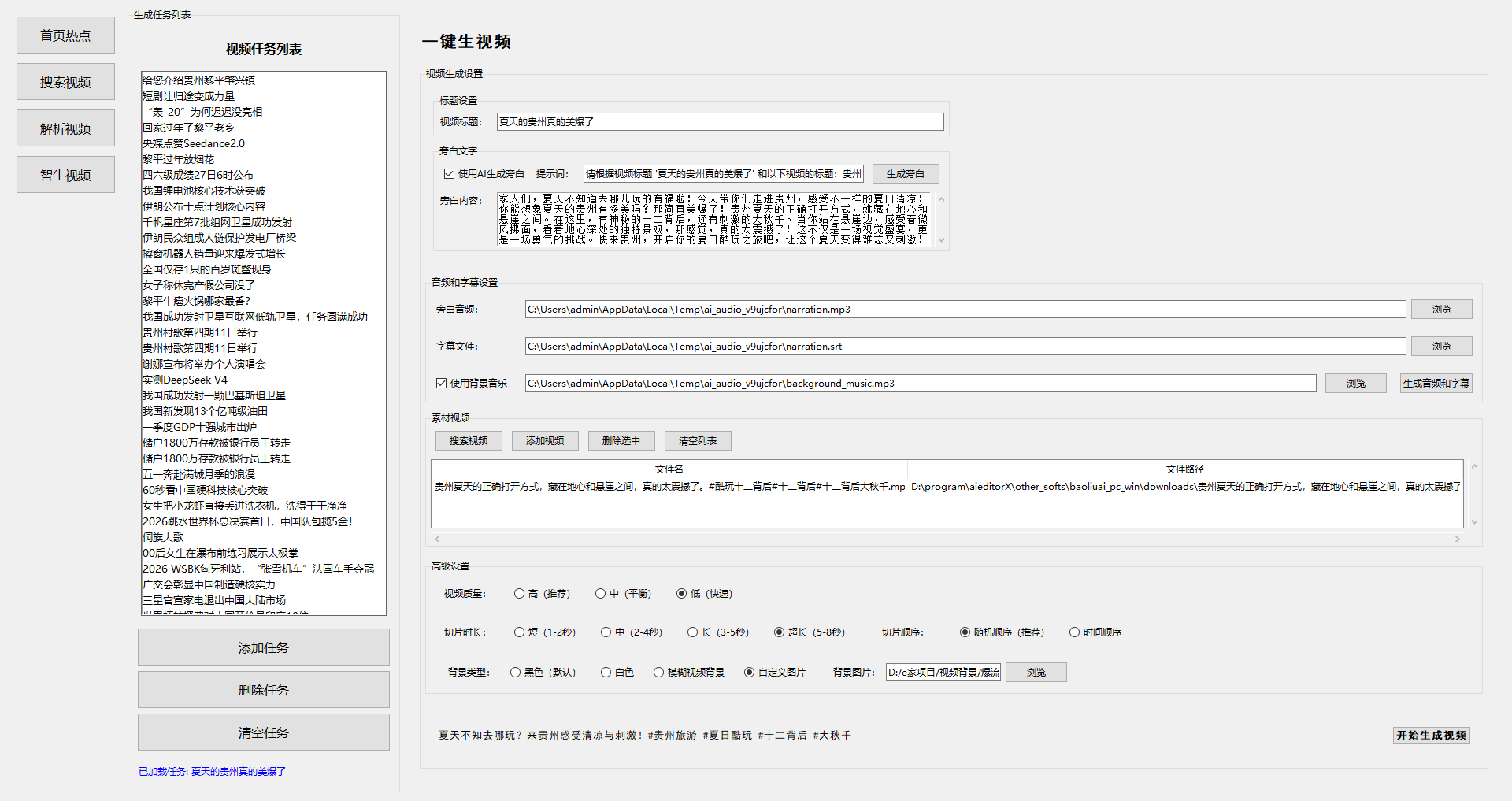Image resolution: width=1512 pixels, height=801 pixels.
Task: Open the 首页热点 sidebar tab
Action: (65, 35)
